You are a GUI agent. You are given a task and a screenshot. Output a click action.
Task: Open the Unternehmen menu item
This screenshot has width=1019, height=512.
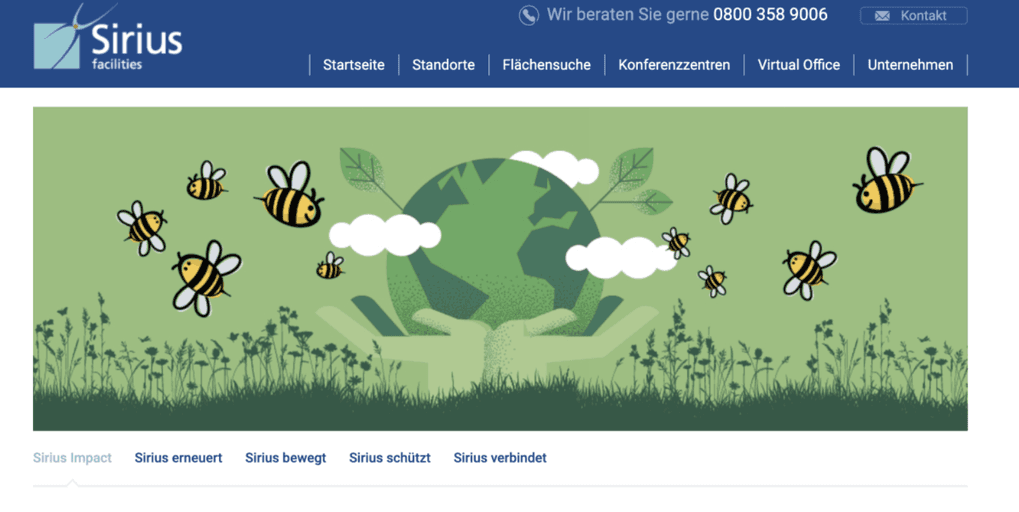(910, 65)
